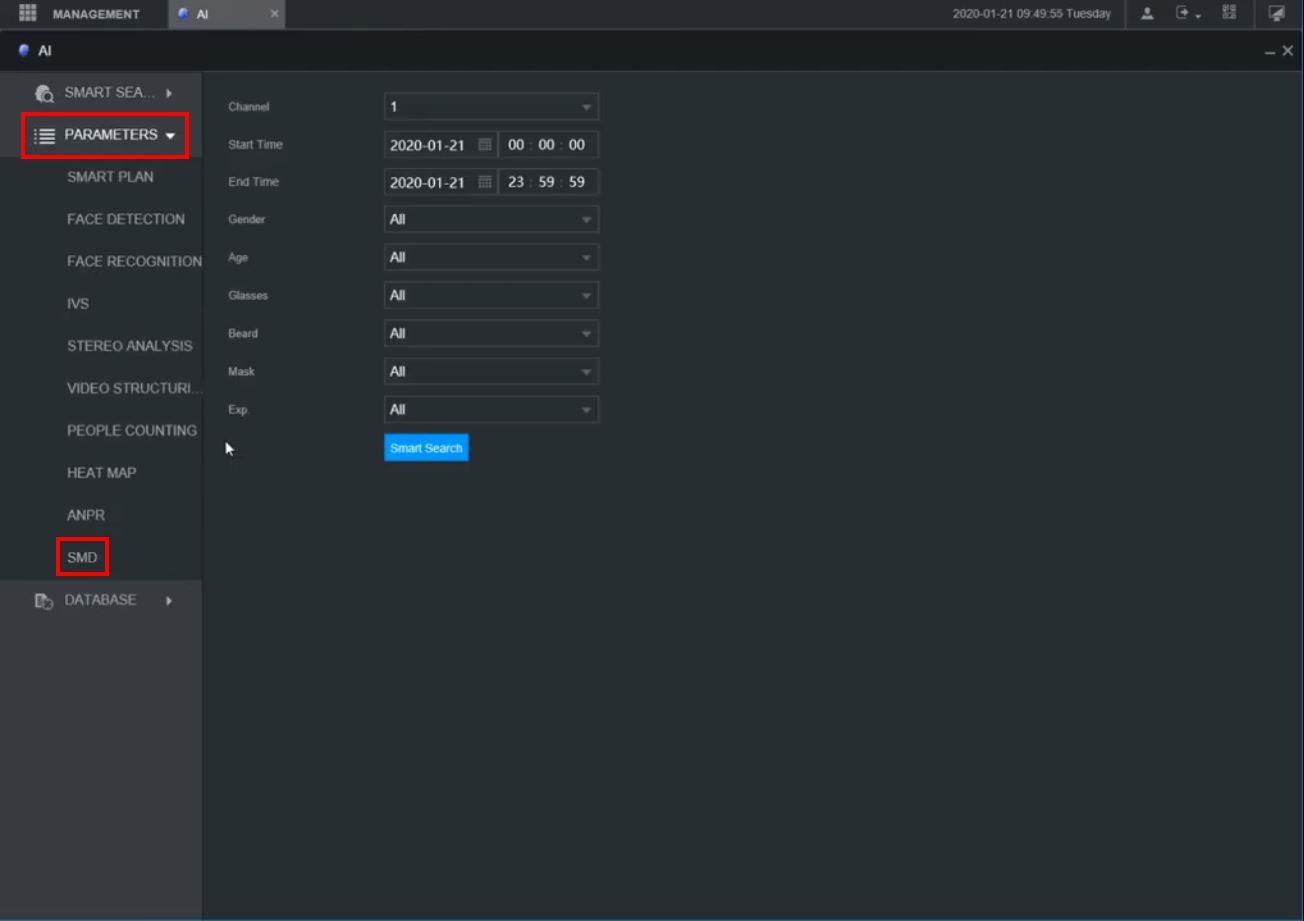Open FACE RECOGNITION settings

click(x=134, y=261)
